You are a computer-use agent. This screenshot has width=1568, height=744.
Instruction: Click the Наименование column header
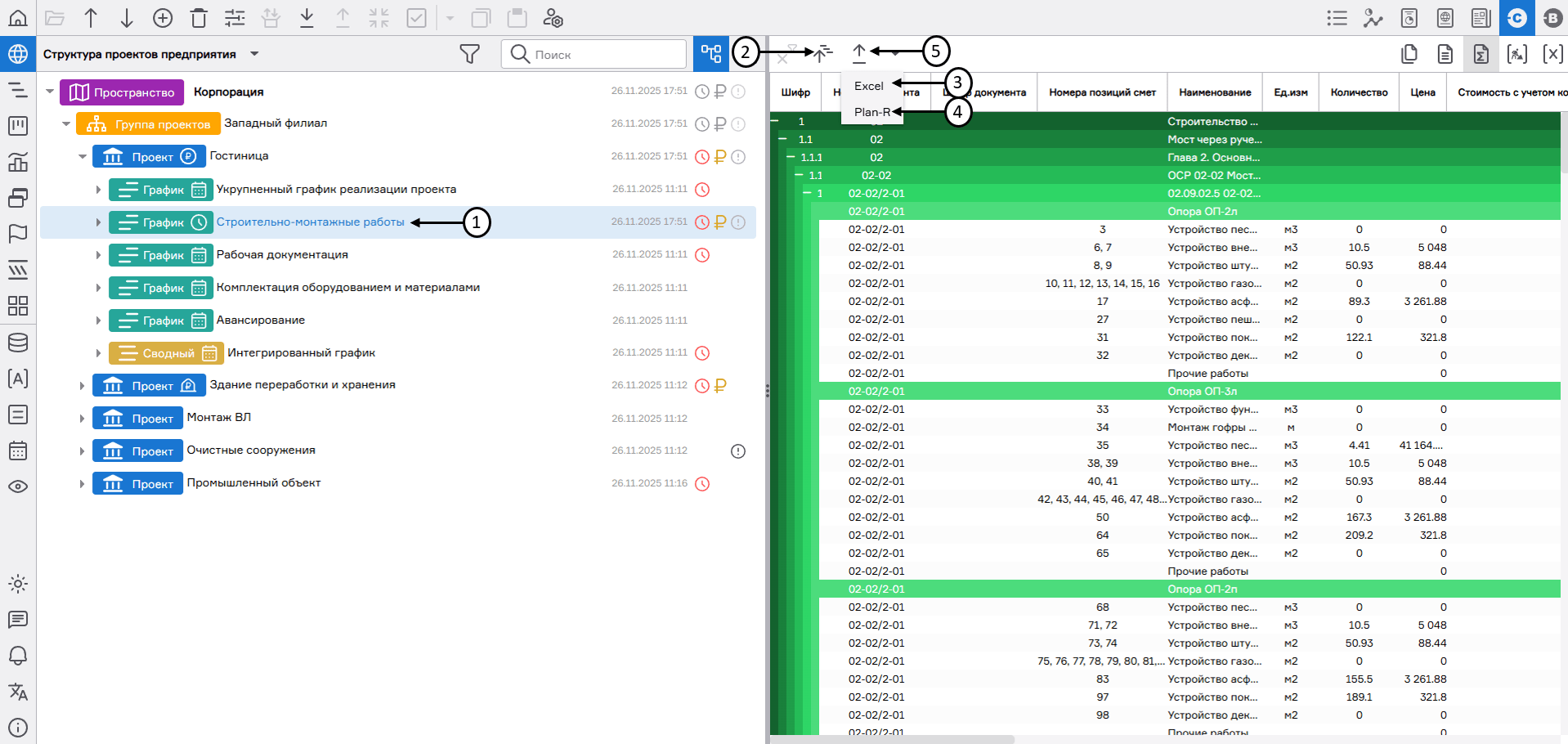pyautogui.click(x=1214, y=92)
